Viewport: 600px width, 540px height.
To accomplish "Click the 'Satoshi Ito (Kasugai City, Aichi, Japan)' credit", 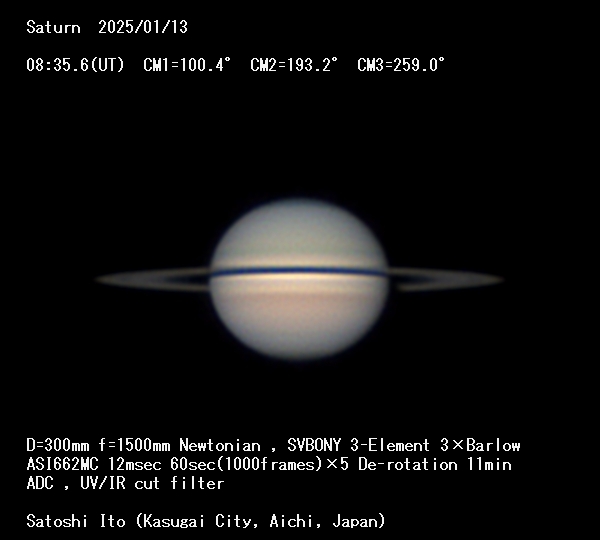I will click(205, 521).
